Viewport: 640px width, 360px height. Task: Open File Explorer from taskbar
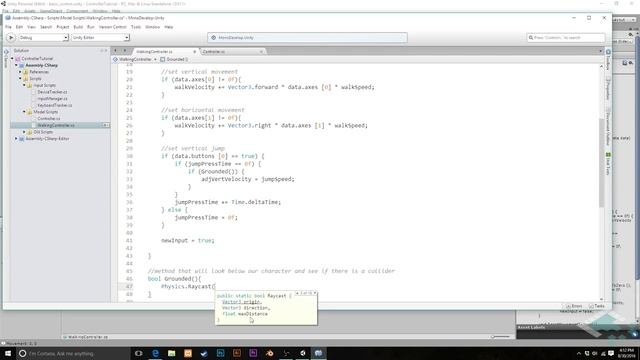171,353
